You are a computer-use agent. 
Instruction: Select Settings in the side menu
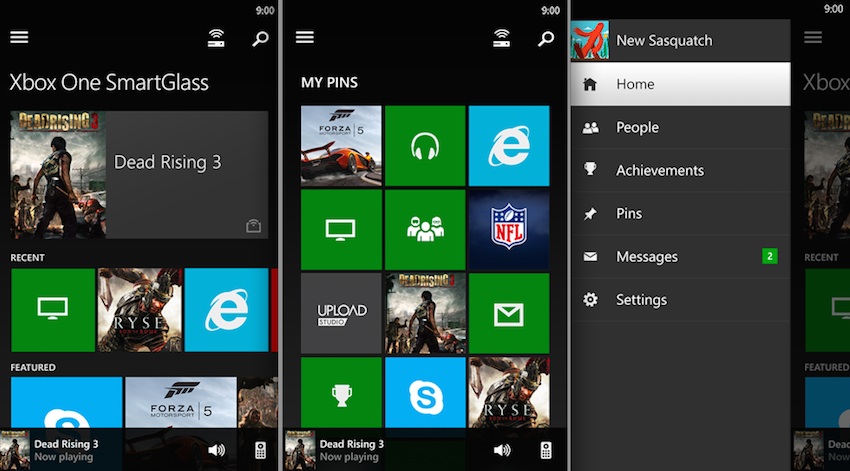pos(680,300)
